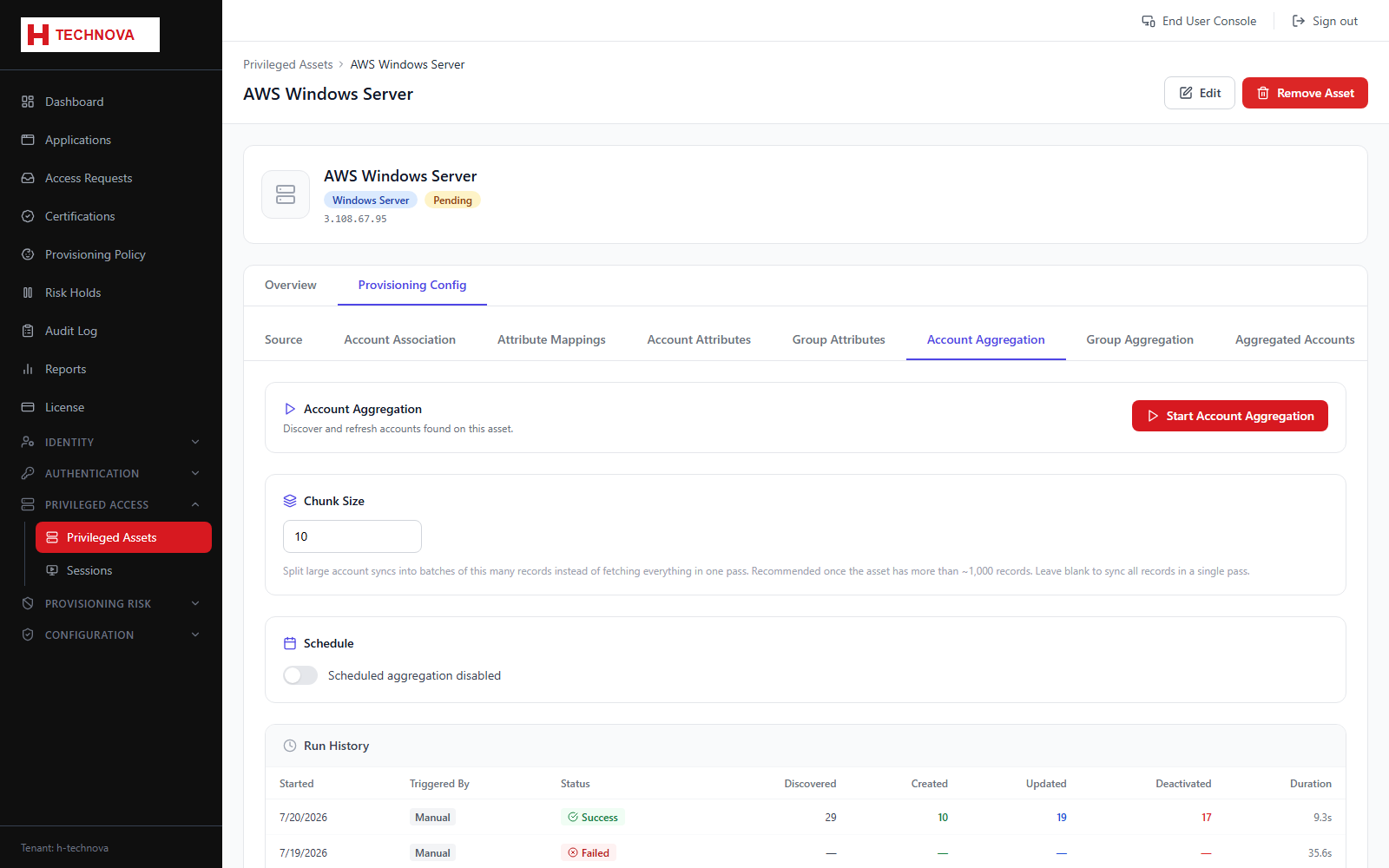Switch to the Overview tab
The height and width of the screenshot is (868, 1389).
point(291,285)
